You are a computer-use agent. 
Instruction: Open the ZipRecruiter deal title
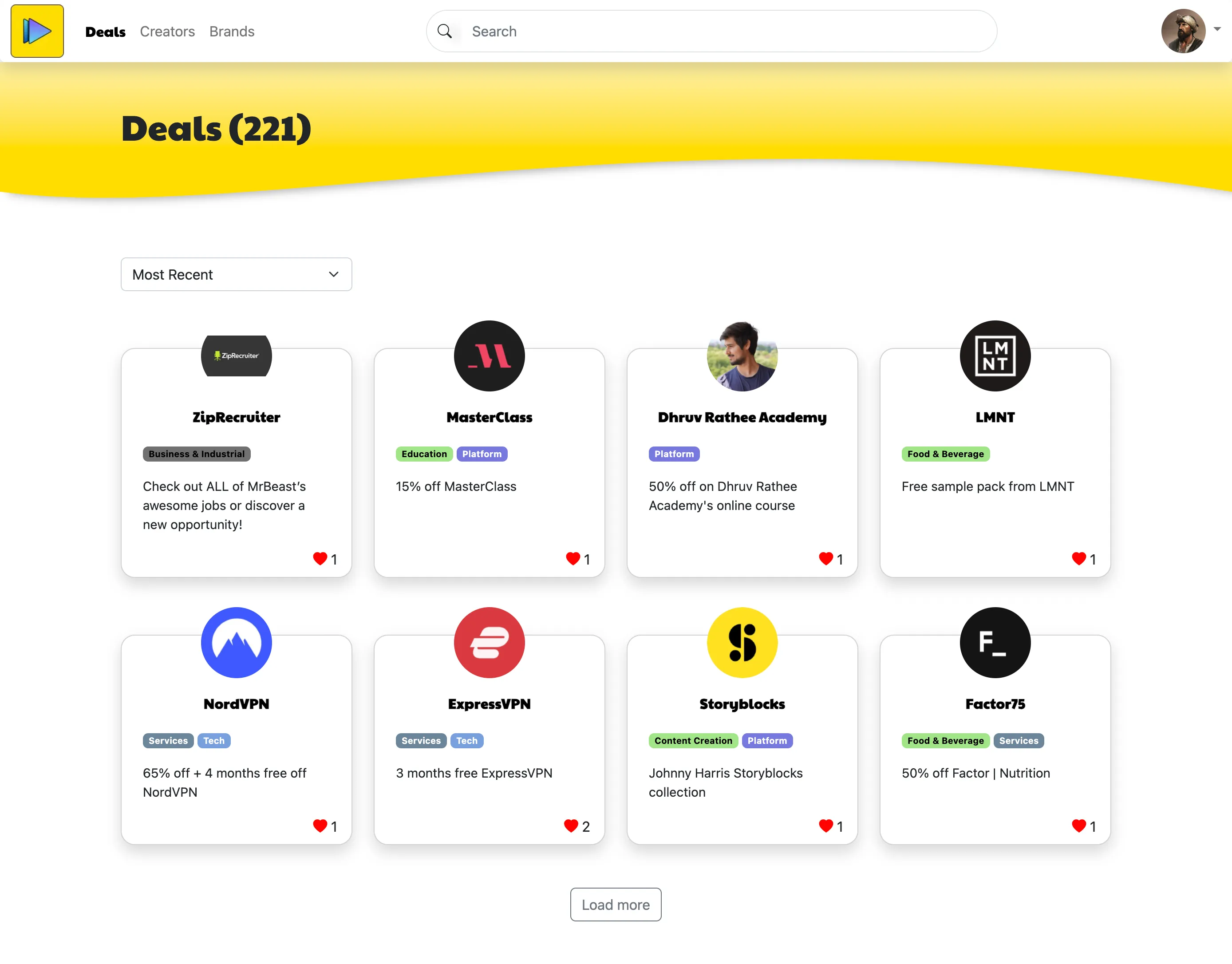[237, 418]
